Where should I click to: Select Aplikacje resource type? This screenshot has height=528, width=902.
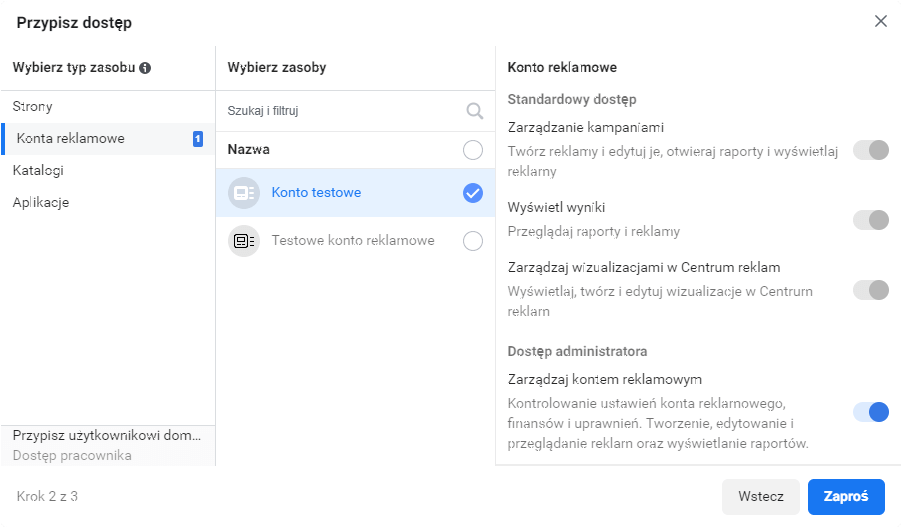click(41, 202)
